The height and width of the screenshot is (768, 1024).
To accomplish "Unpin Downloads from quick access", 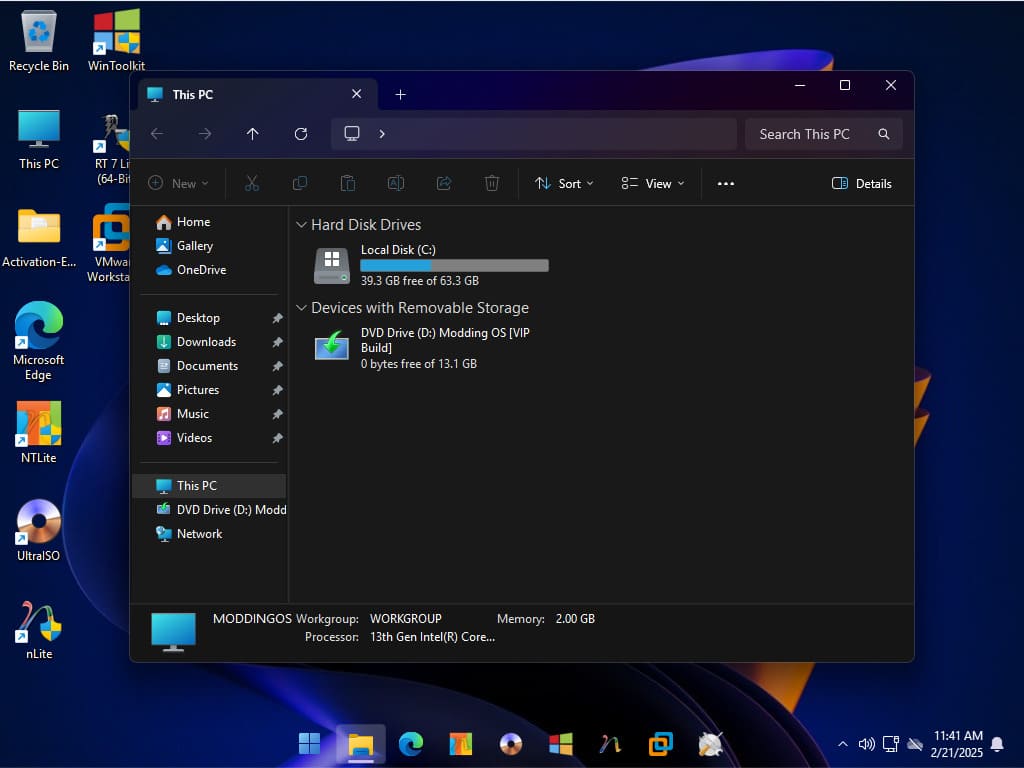I will 278,342.
